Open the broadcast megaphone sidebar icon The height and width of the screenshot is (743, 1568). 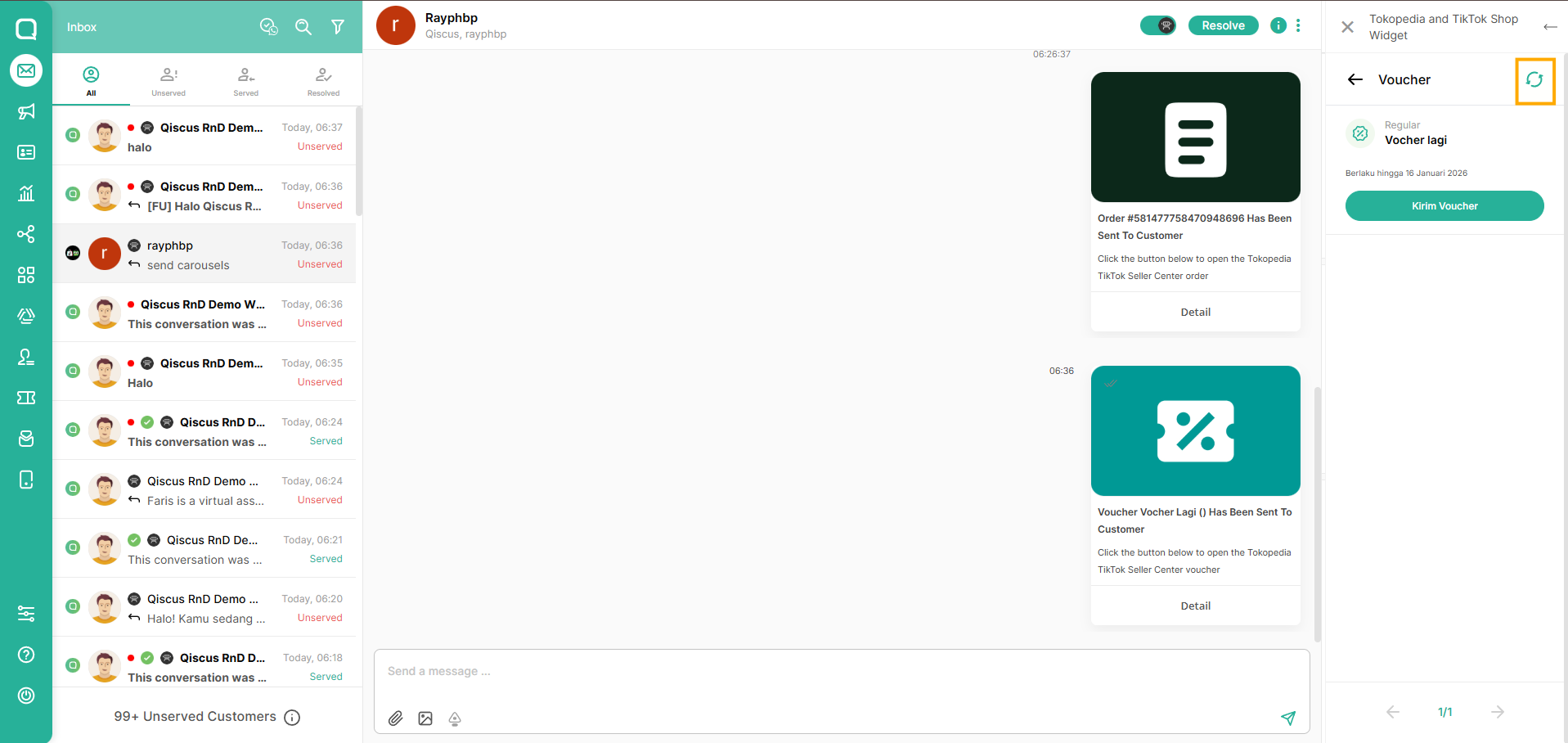pos(26,112)
